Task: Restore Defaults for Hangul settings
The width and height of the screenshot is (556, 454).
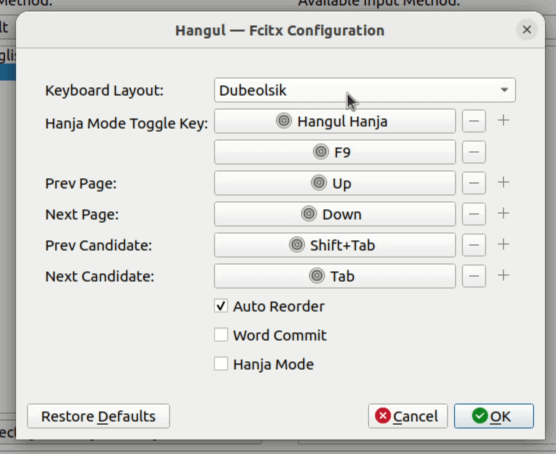Action: click(99, 416)
